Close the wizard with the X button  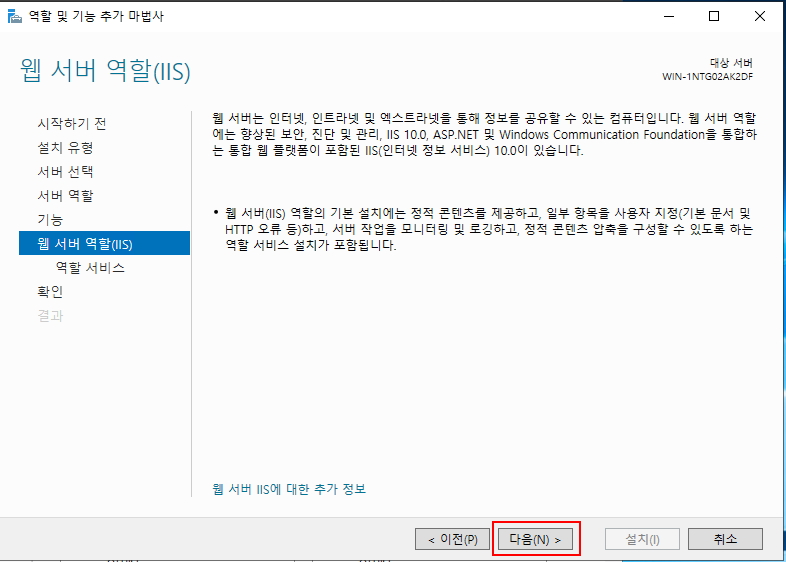click(x=760, y=16)
